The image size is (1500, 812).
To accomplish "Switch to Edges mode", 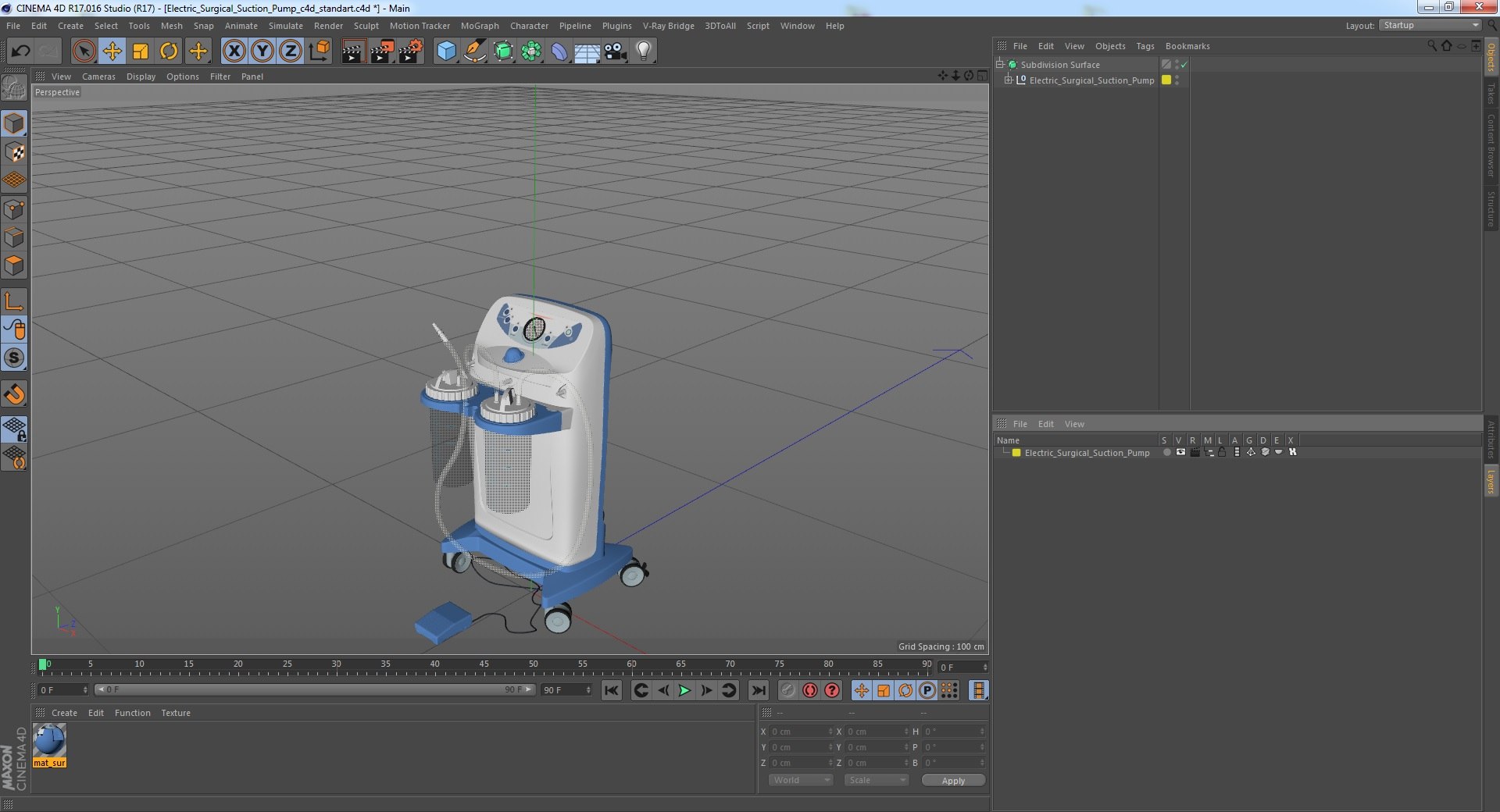I will (x=14, y=237).
